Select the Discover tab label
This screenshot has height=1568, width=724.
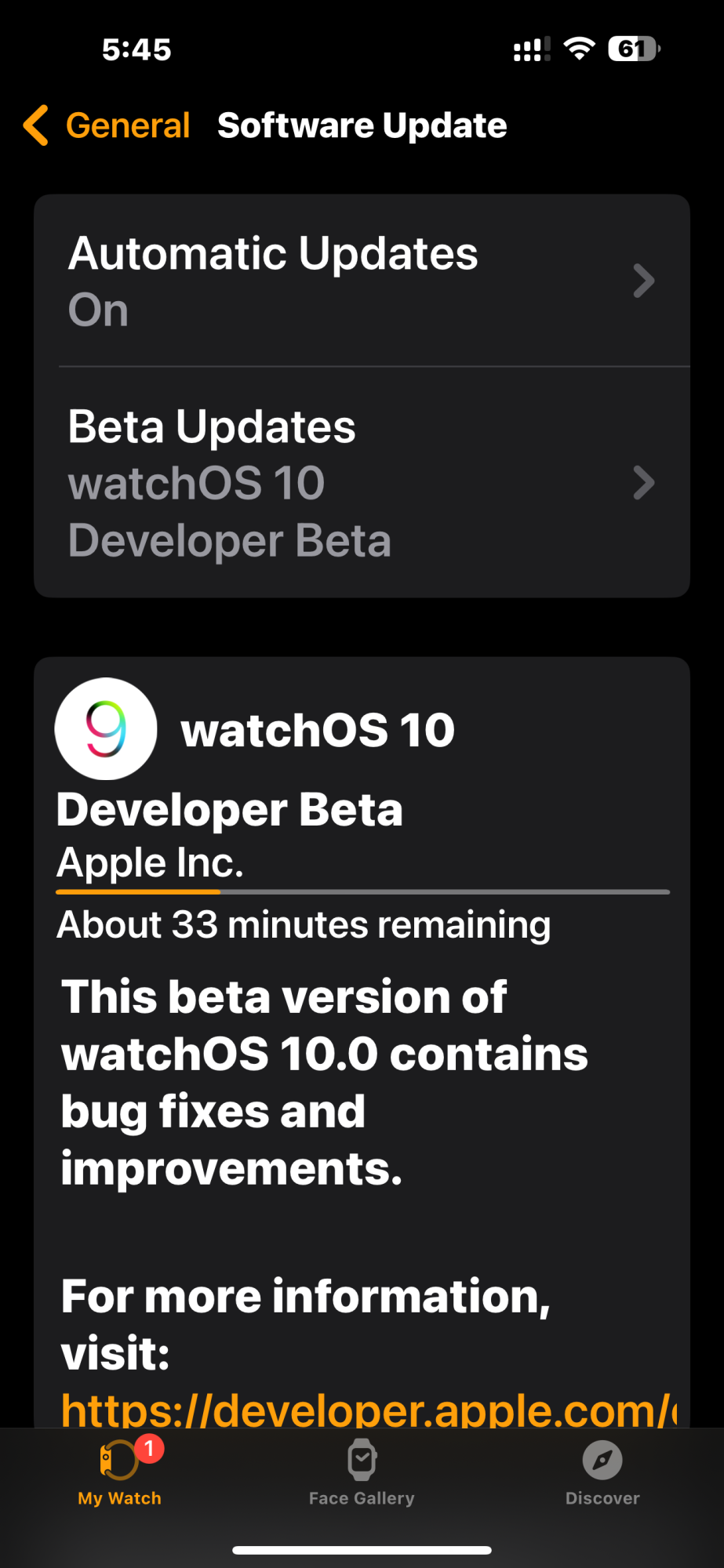[x=602, y=1498]
